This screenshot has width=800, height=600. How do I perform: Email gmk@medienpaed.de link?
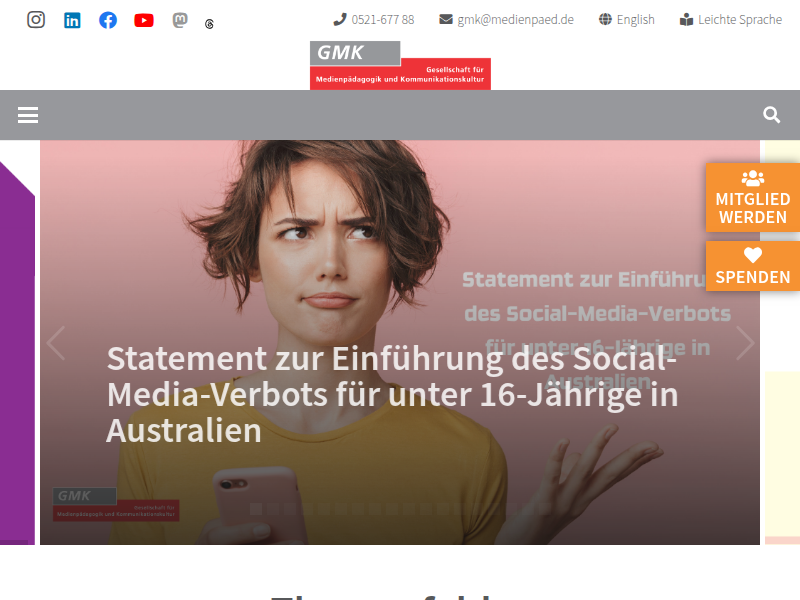tap(506, 19)
